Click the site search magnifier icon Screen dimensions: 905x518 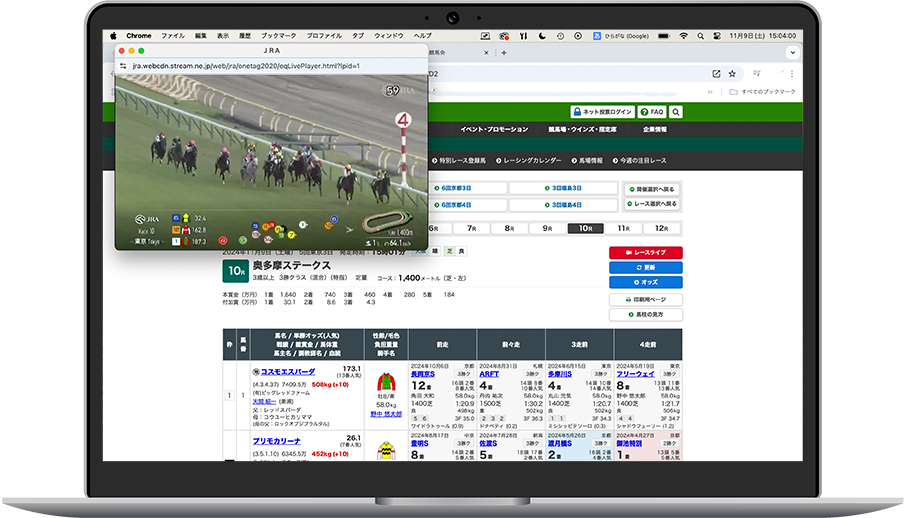click(x=676, y=112)
